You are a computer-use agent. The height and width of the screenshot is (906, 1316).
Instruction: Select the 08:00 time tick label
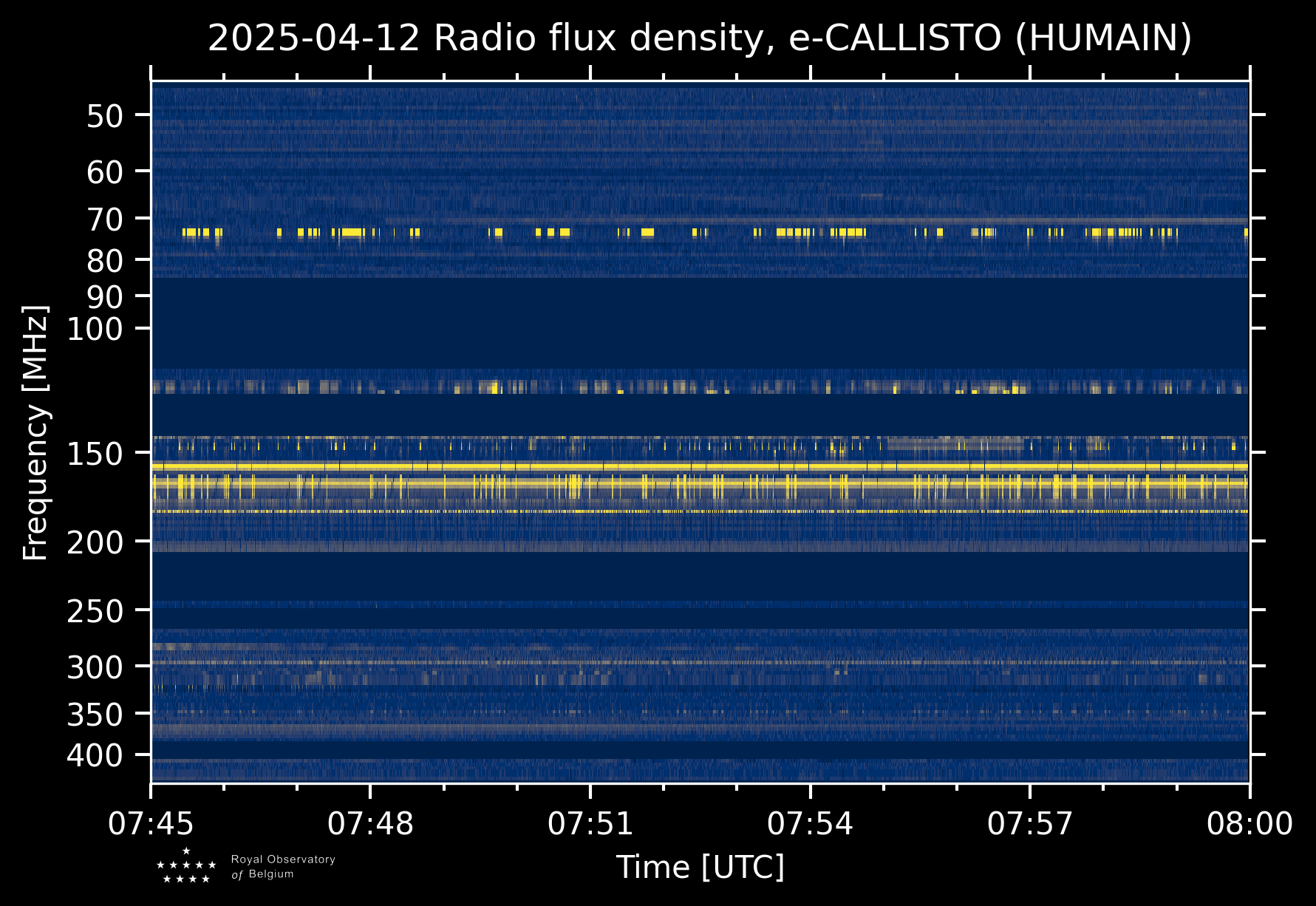[x=1249, y=823]
